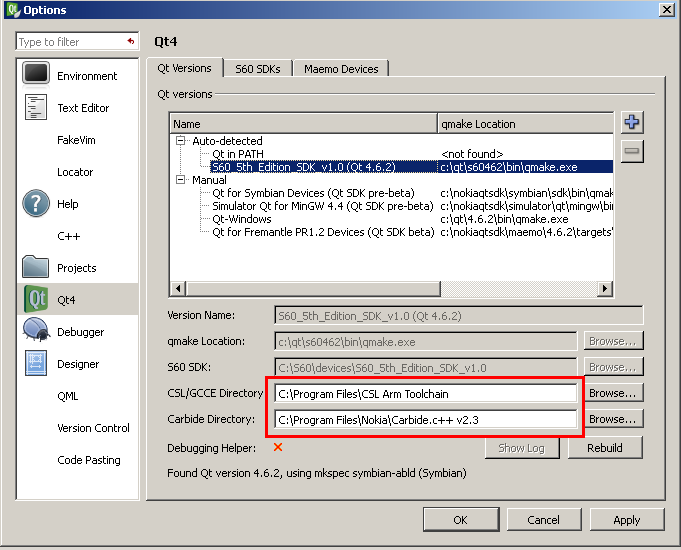Click the horizontal scrollbar left arrow

click(178, 288)
